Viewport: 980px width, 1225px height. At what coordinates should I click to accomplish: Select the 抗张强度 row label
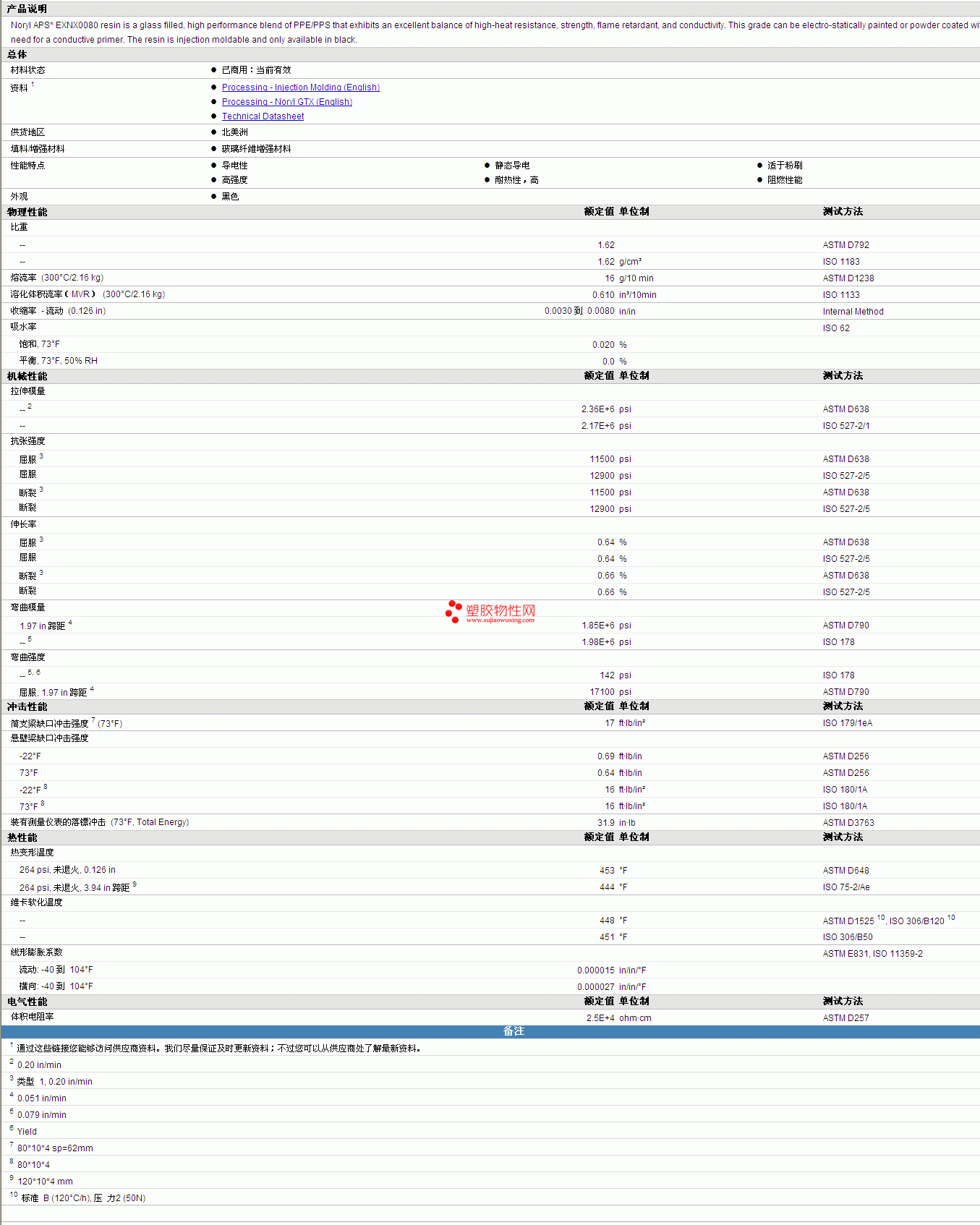[x=27, y=441]
